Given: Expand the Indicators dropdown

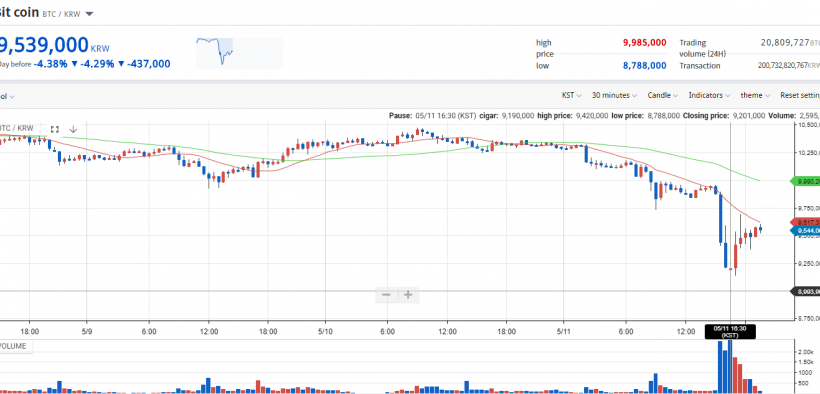Looking at the screenshot, I should pyautogui.click(x=709, y=95).
